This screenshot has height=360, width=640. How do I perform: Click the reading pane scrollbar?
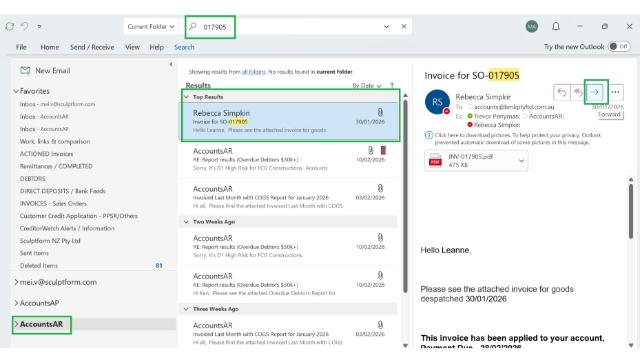point(631,212)
